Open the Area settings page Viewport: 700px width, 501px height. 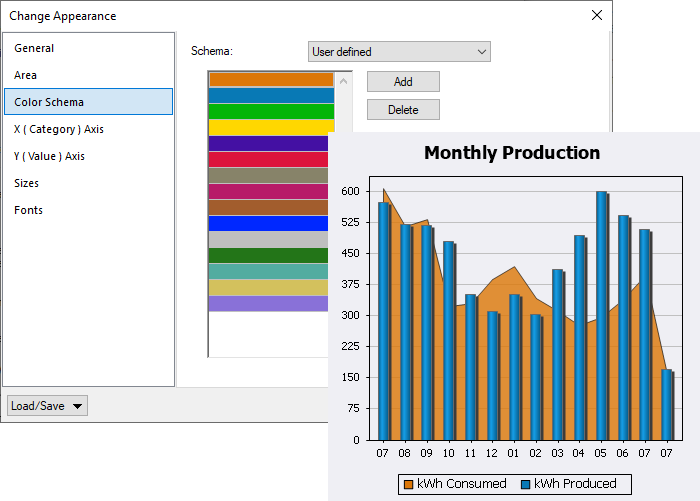coord(26,75)
